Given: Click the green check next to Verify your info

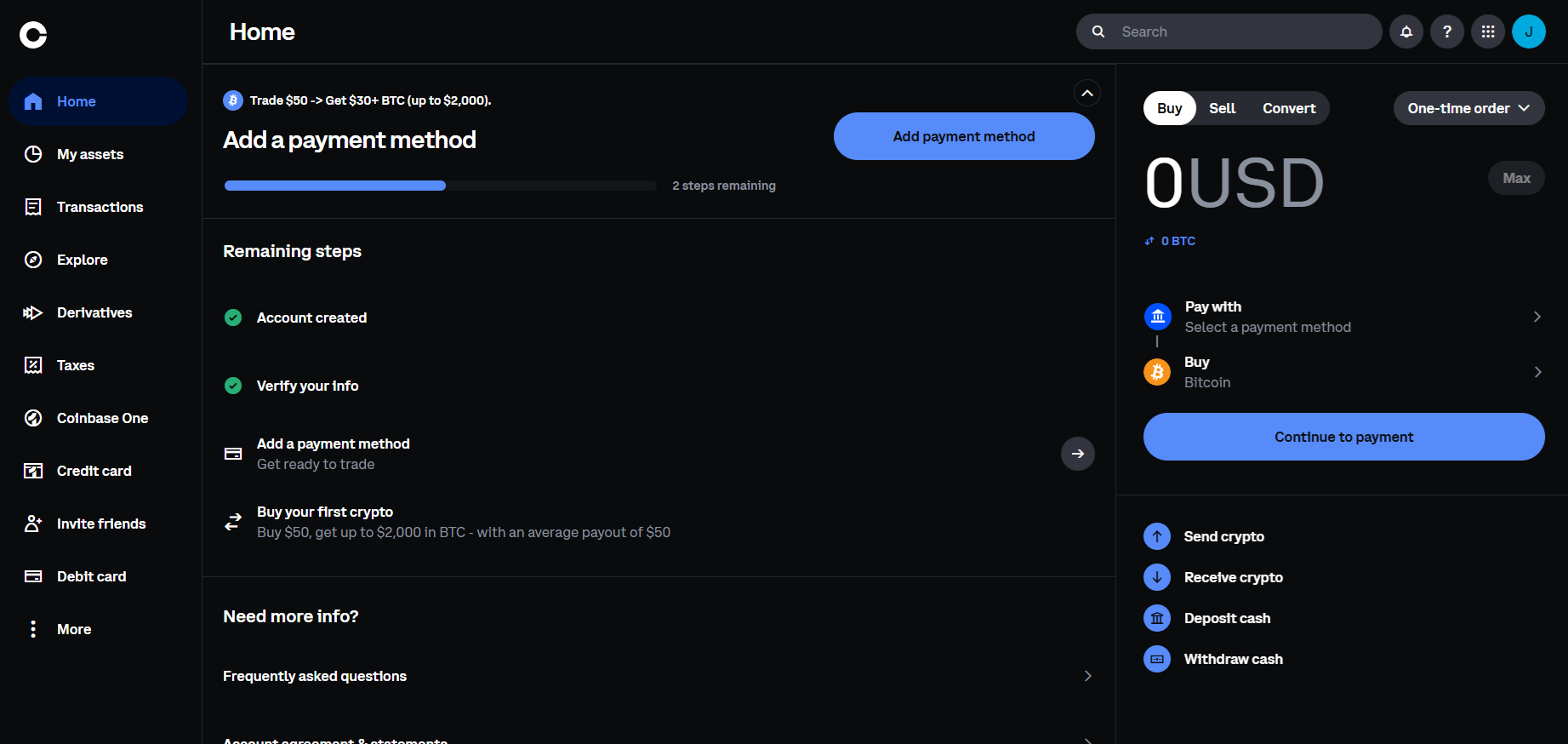Looking at the screenshot, I should tap(233, 386).
